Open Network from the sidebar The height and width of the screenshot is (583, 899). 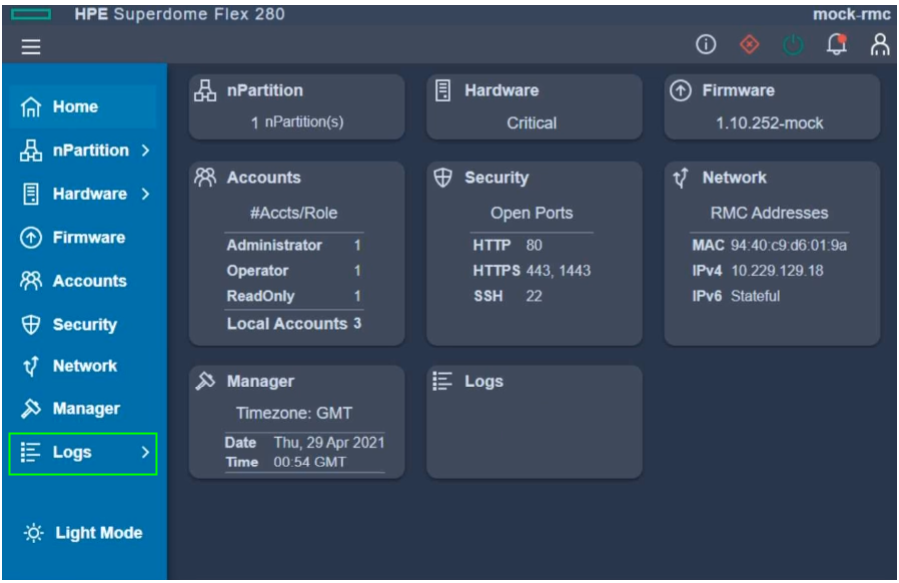point(83,366)
